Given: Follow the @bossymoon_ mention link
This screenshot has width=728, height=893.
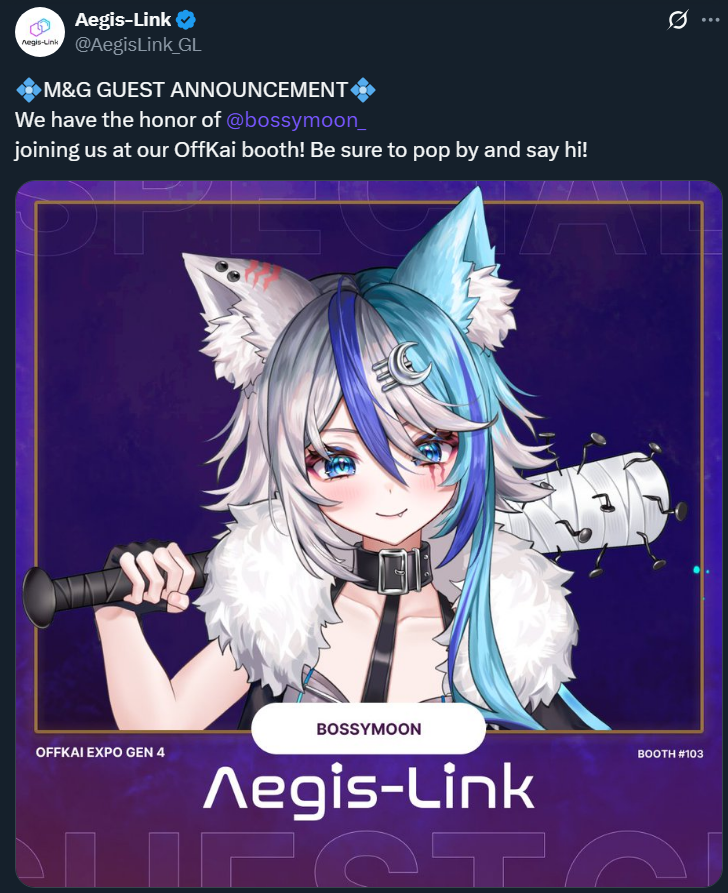Looking at the screenshot, I should 296,120.
